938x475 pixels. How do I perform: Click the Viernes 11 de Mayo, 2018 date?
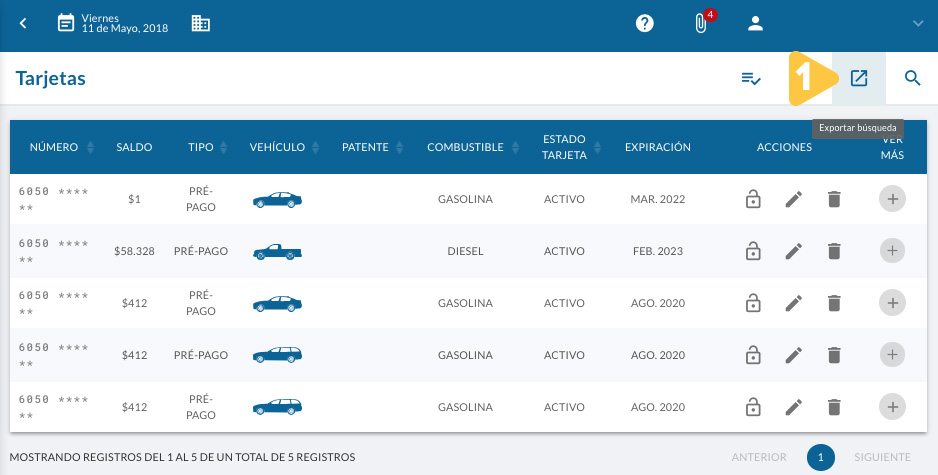[124, 23]
